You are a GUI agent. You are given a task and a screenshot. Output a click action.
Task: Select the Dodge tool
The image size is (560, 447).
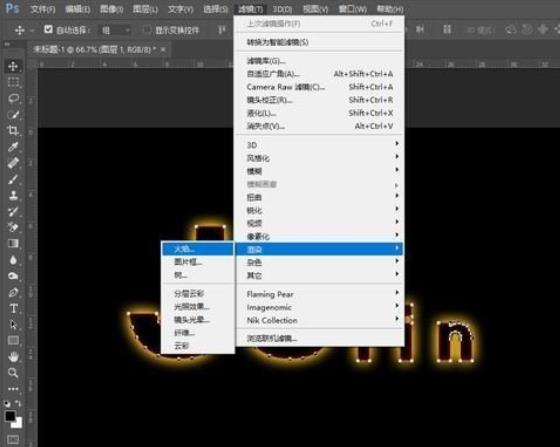[x=13, y=276]
